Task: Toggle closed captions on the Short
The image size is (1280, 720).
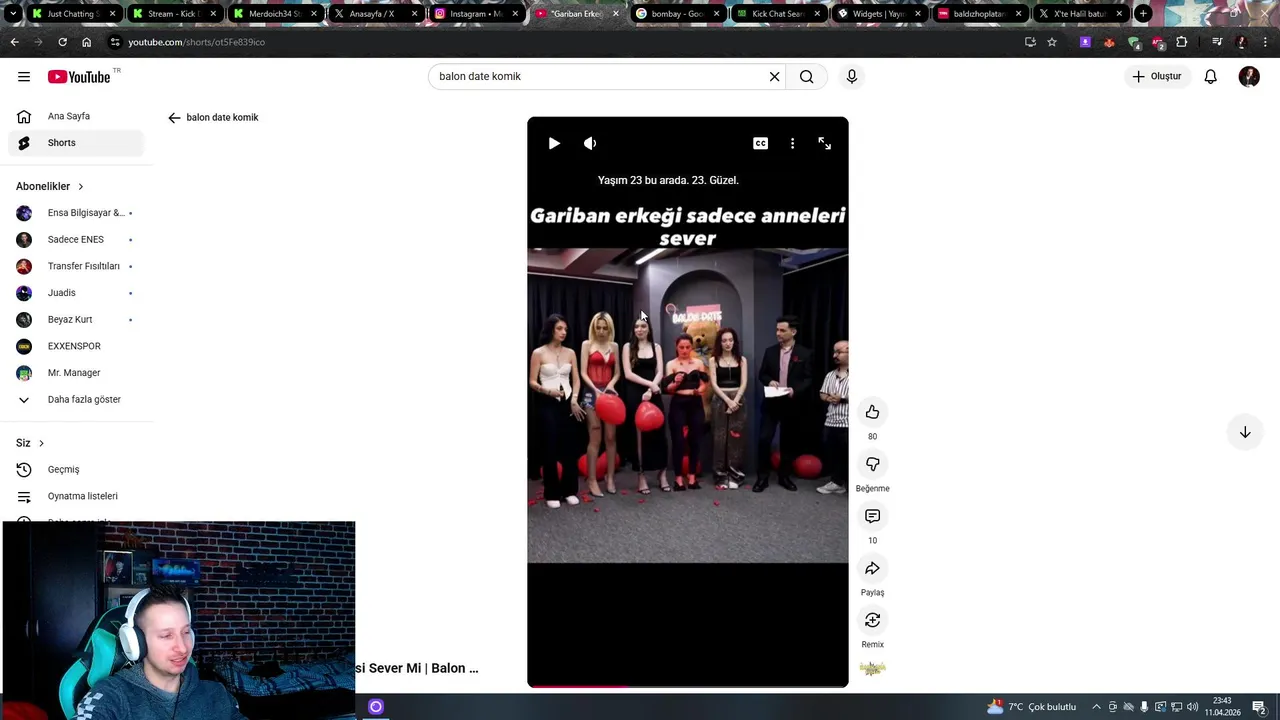Action: click(x=761, y=143)
